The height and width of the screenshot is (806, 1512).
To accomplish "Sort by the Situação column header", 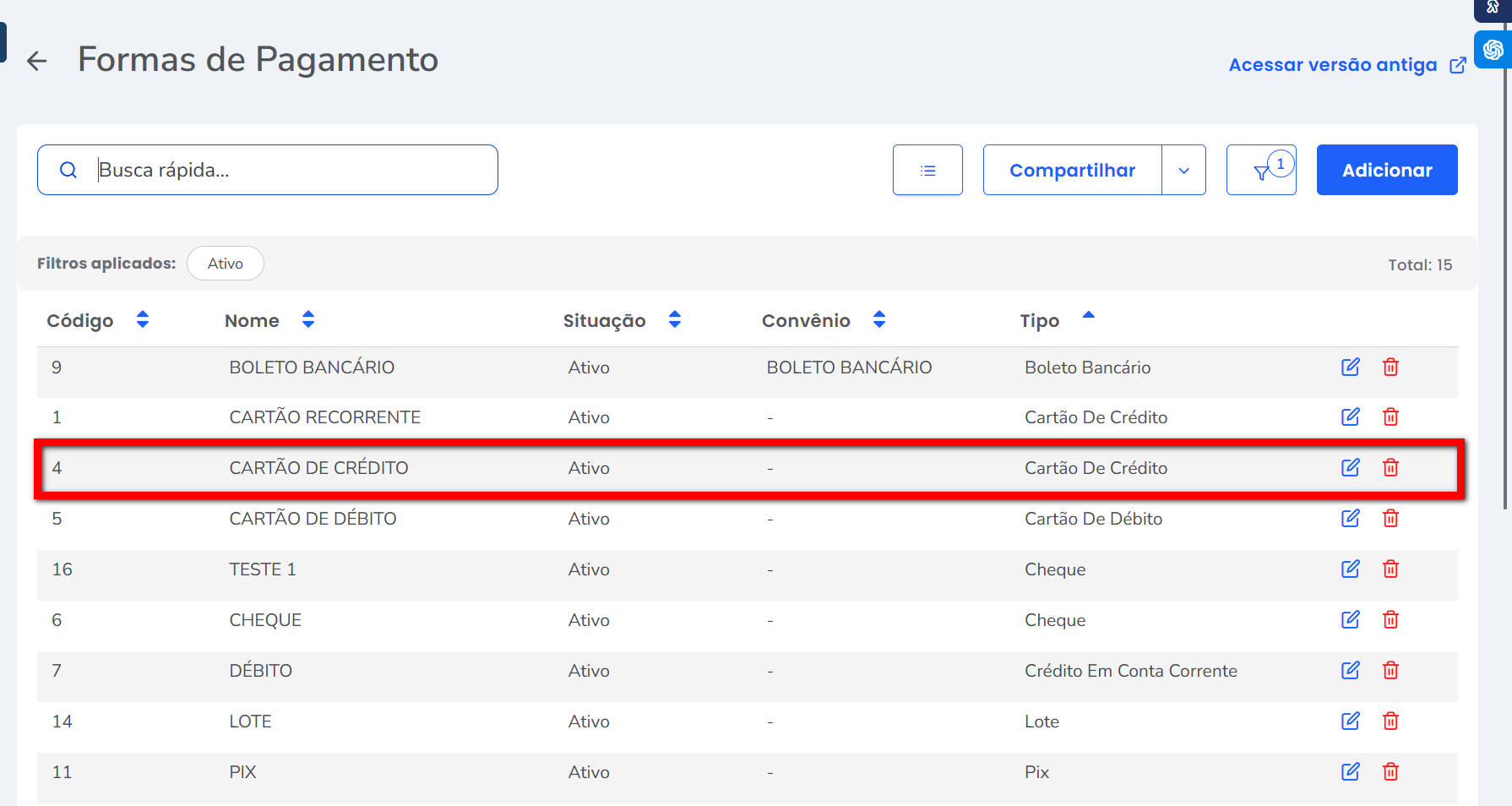I will pos(674,319).
